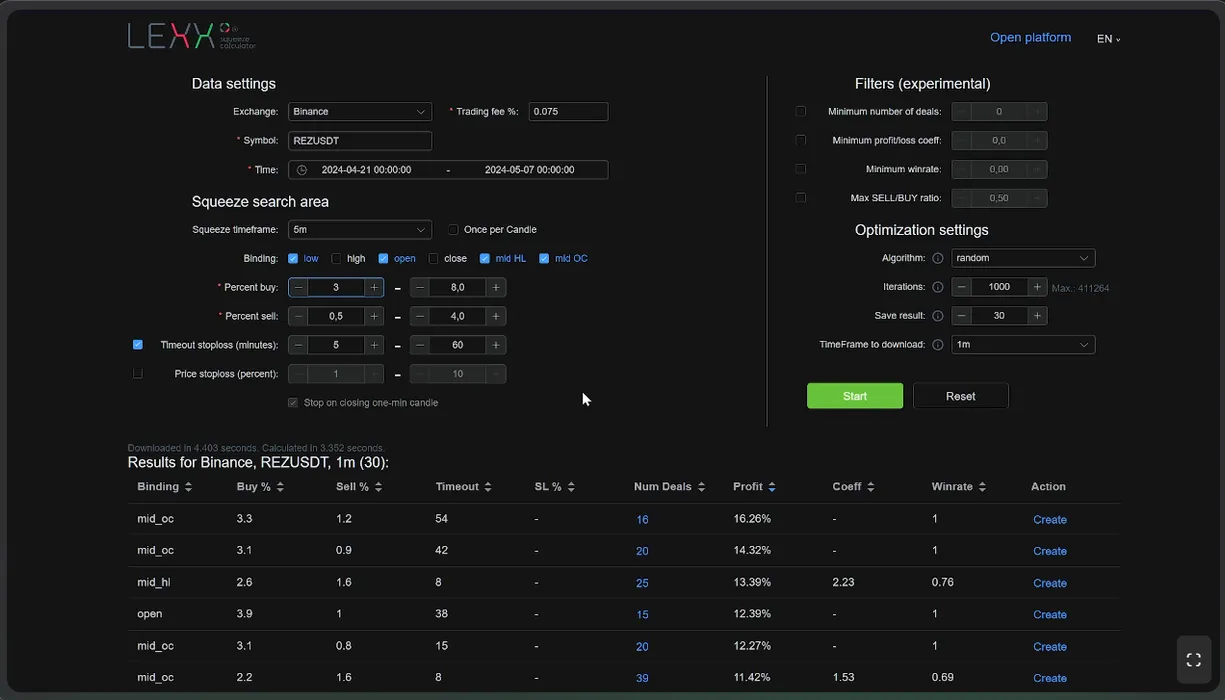Click the Reset button
This screenshot has width=1225, height=700.
click(961, 396)
